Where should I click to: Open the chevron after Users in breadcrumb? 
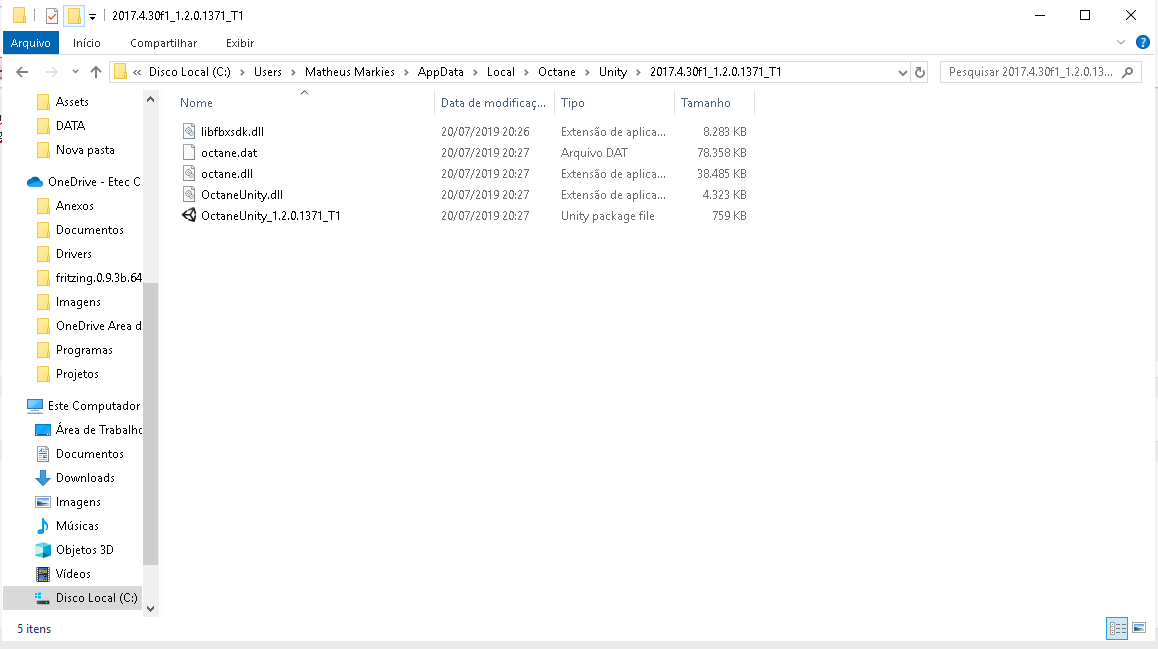pyautogui.click(x=293, y=72)
